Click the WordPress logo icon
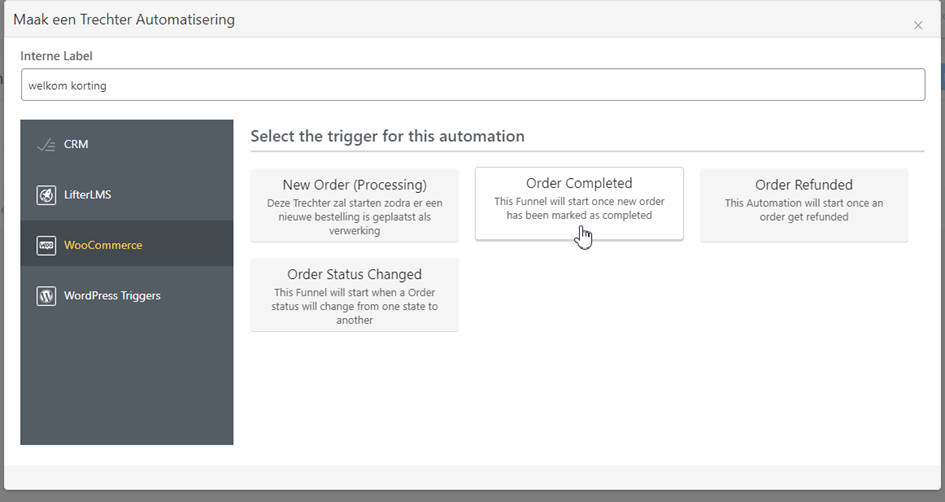This screenshot has height=502, width=945. point(46,296)
